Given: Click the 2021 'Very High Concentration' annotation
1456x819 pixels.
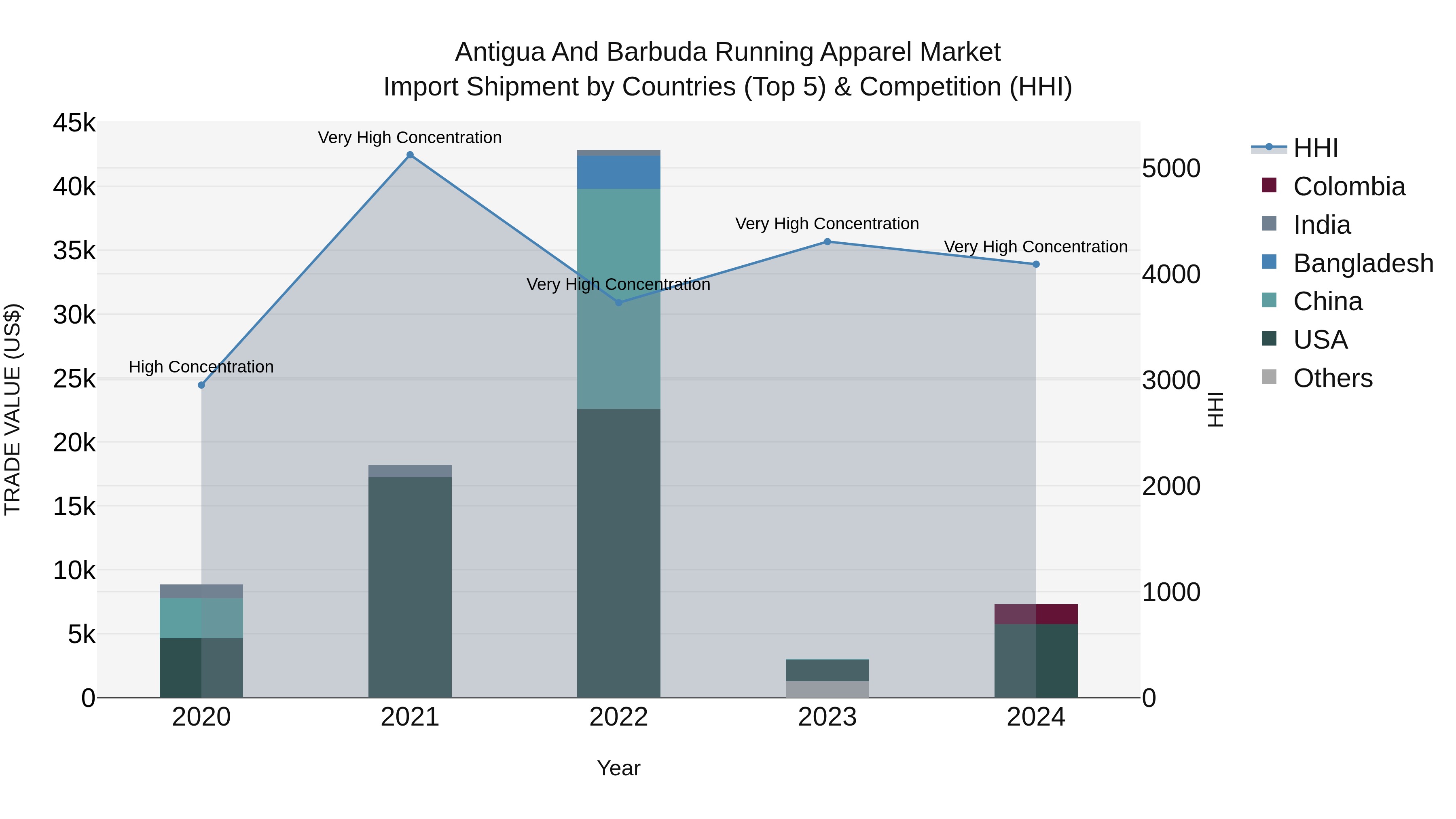Looking at the screenshot, I should tap(410, 138).
